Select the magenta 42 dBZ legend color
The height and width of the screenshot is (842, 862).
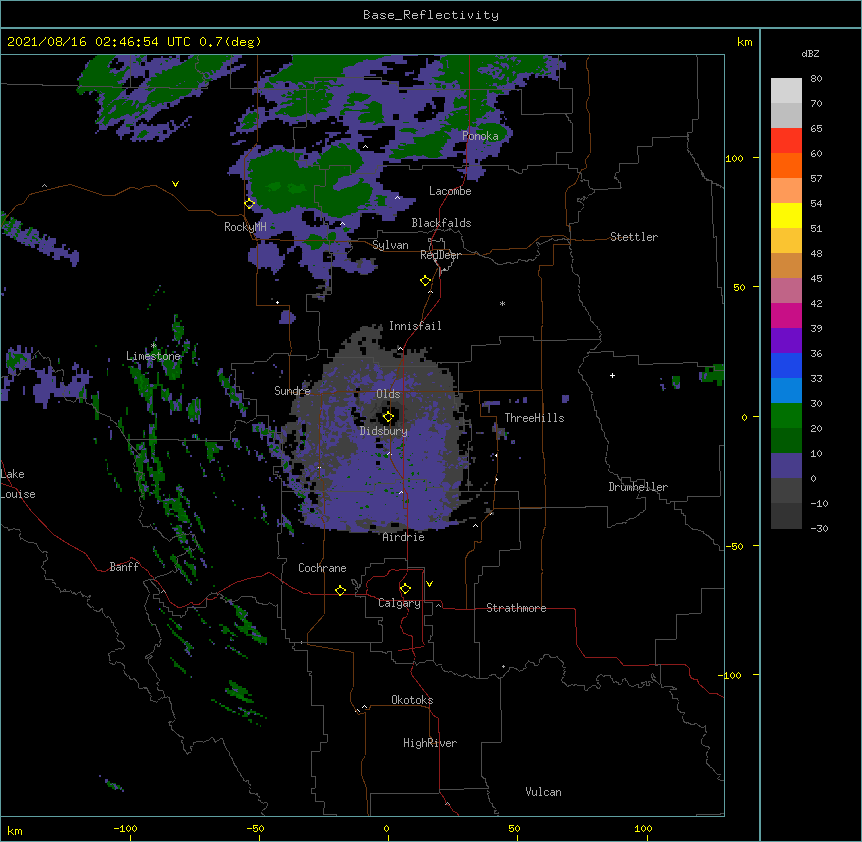(x=786, y=315)
